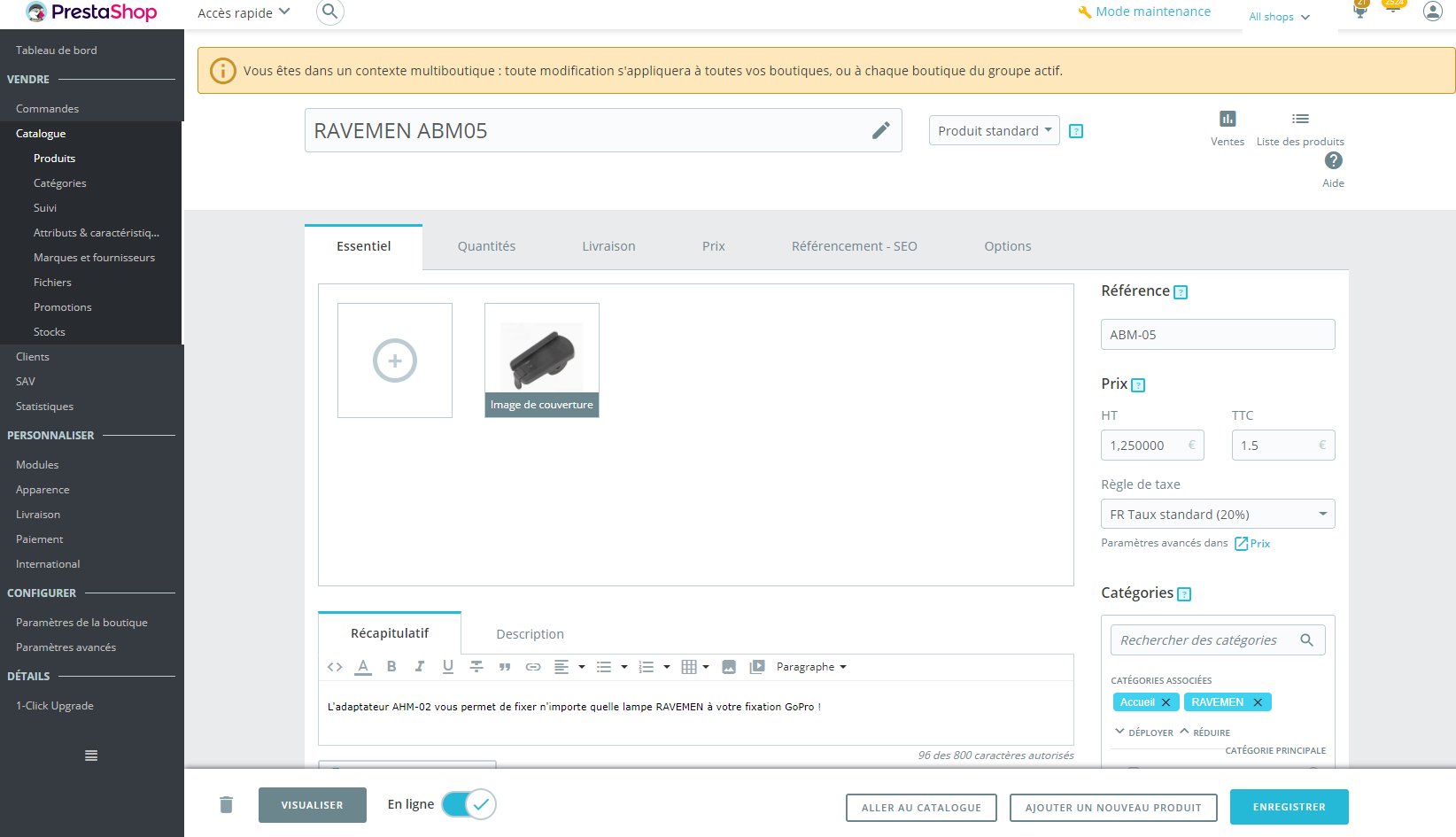Toggle bold formatting in the editor
Viewport: 1456px width, 837px height.
[x=391, y=666]
